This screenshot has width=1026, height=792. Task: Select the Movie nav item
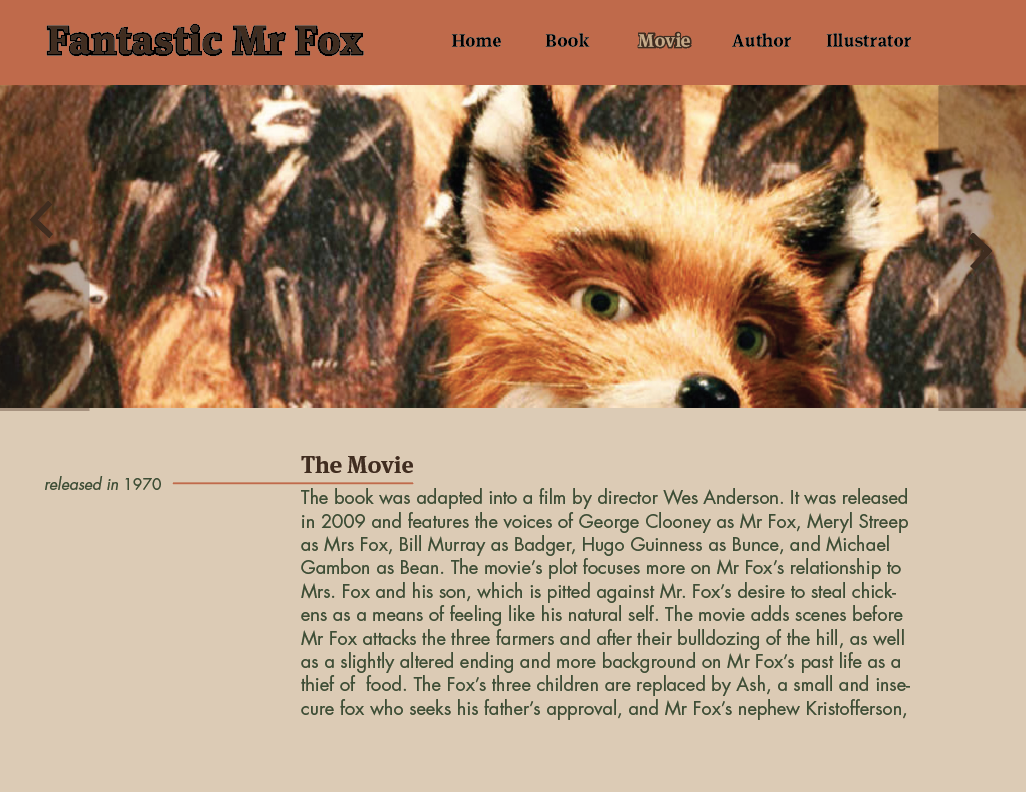pos(664,41)
